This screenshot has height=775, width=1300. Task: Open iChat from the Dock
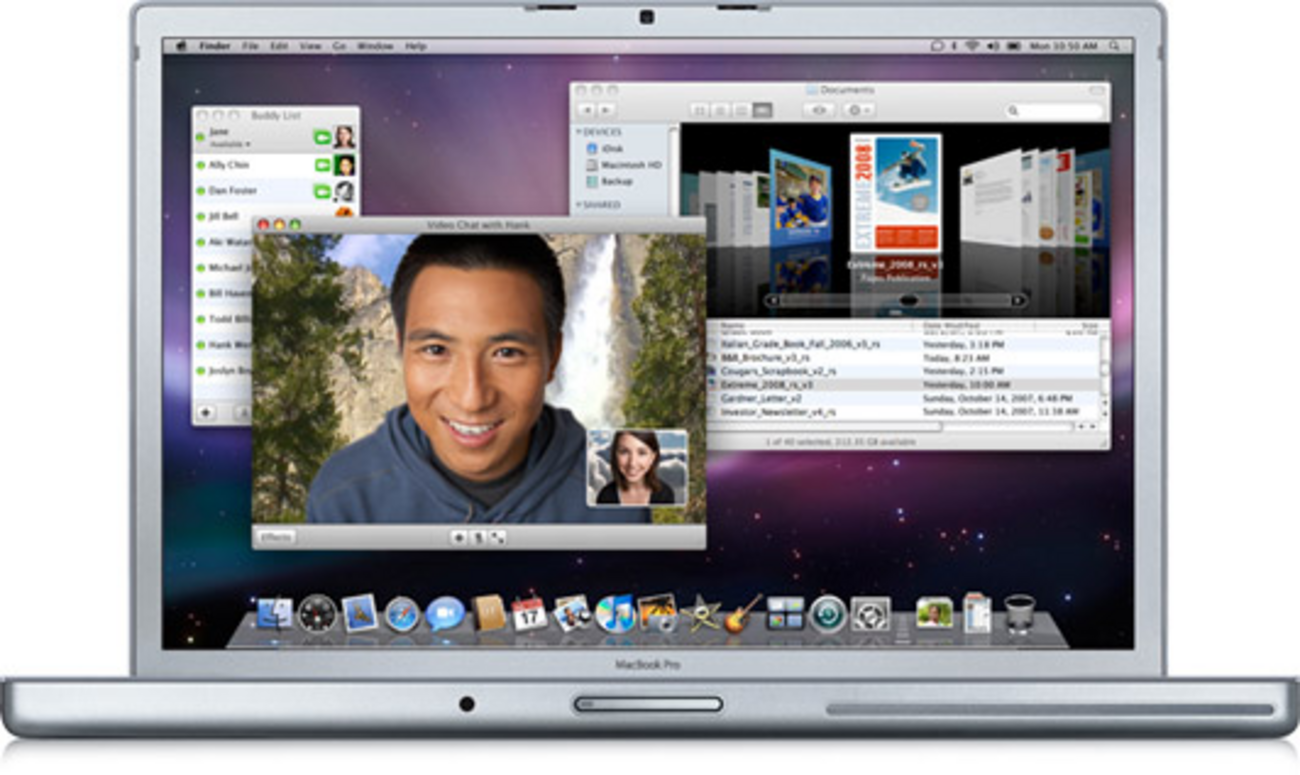point(445,612)
